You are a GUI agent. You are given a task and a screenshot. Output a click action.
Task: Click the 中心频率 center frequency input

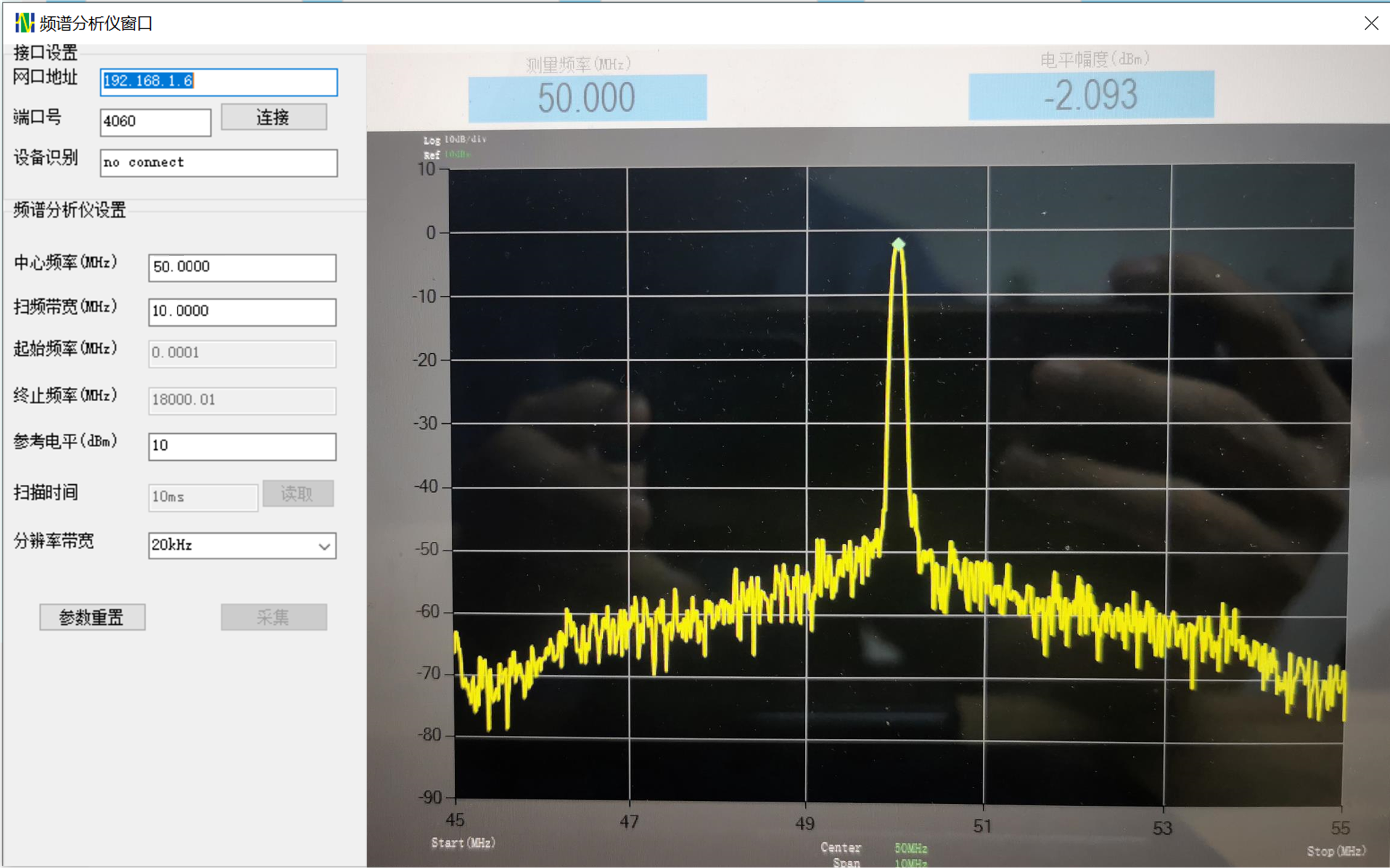241,267
